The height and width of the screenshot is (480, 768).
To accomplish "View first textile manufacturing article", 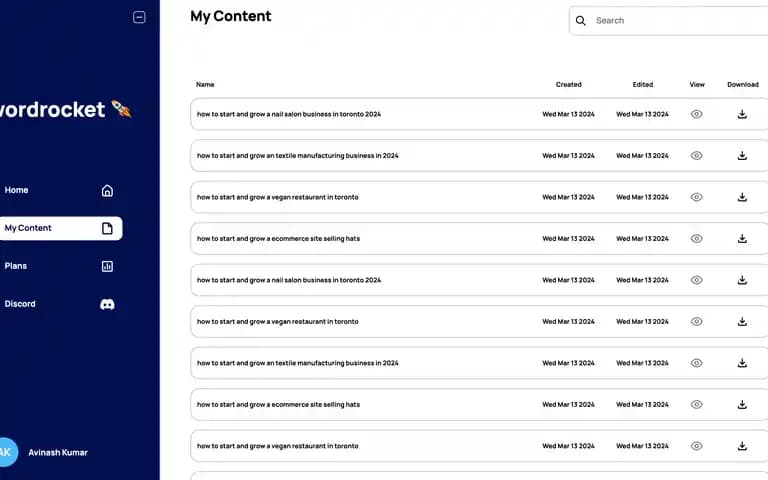I will pos(696,156).
